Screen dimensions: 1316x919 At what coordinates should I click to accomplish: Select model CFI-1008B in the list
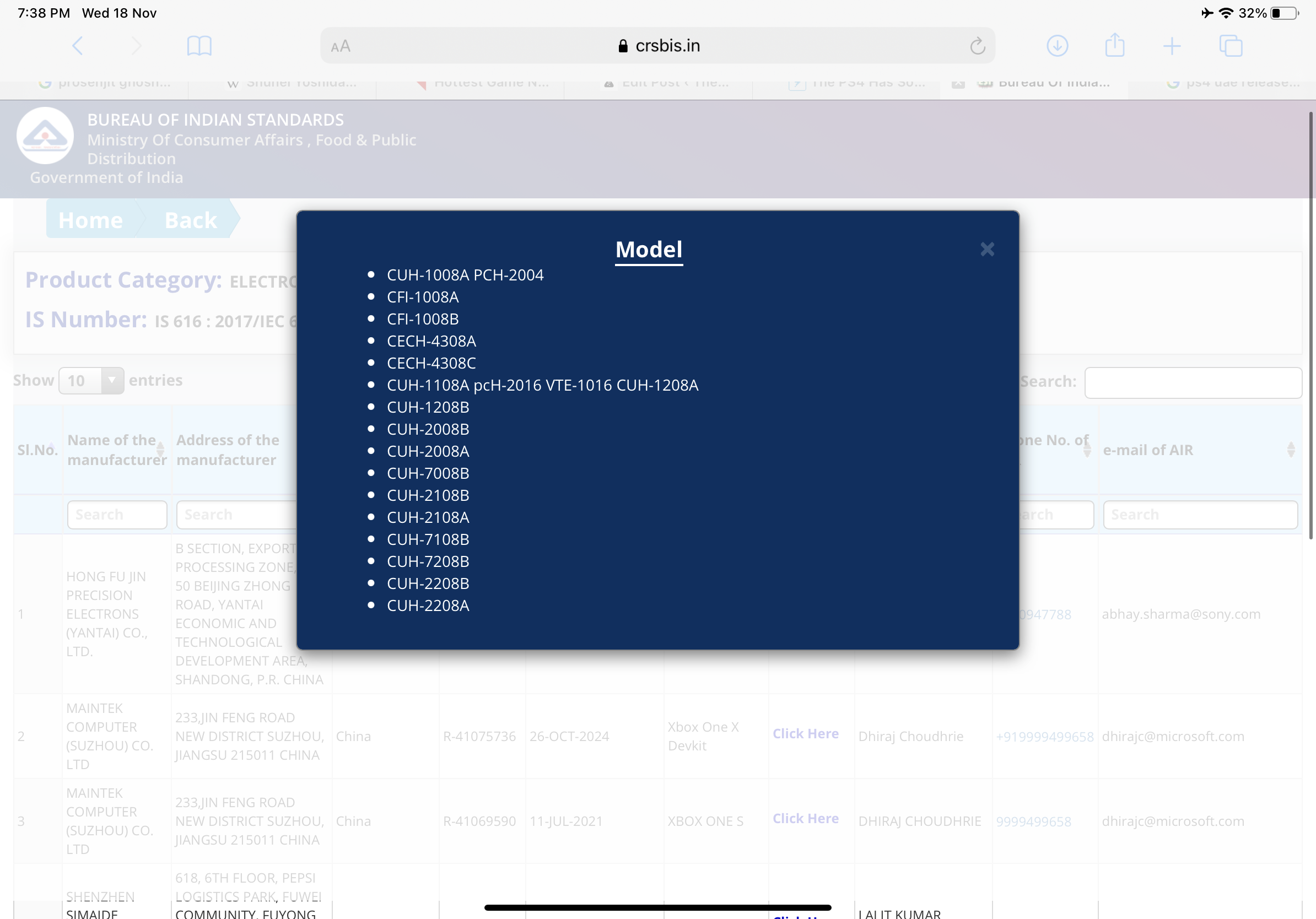[423, 319]
